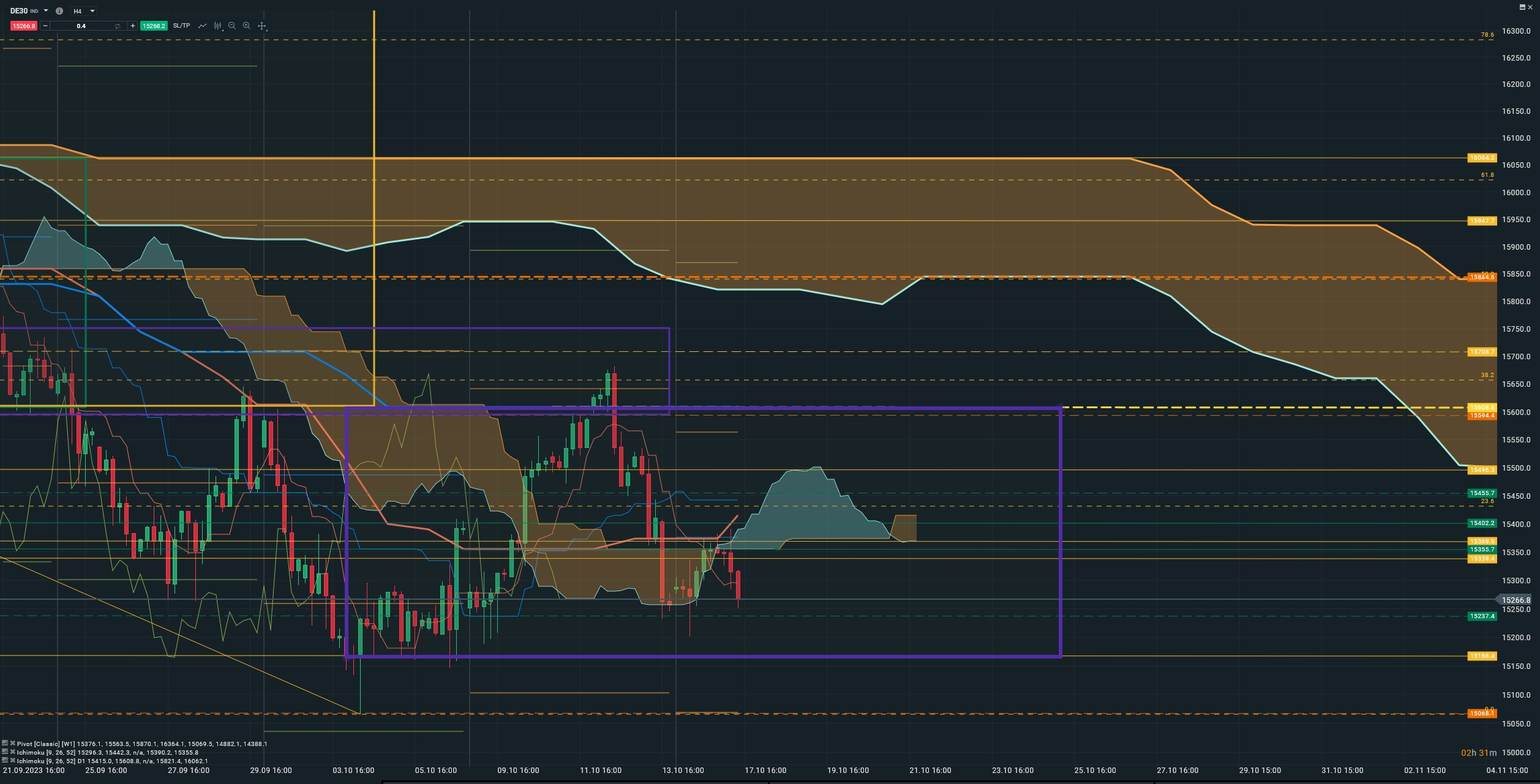The image size is (1540, 784).
Task: Expand the DE30 symbol dropdown
Action: [46, 11]
